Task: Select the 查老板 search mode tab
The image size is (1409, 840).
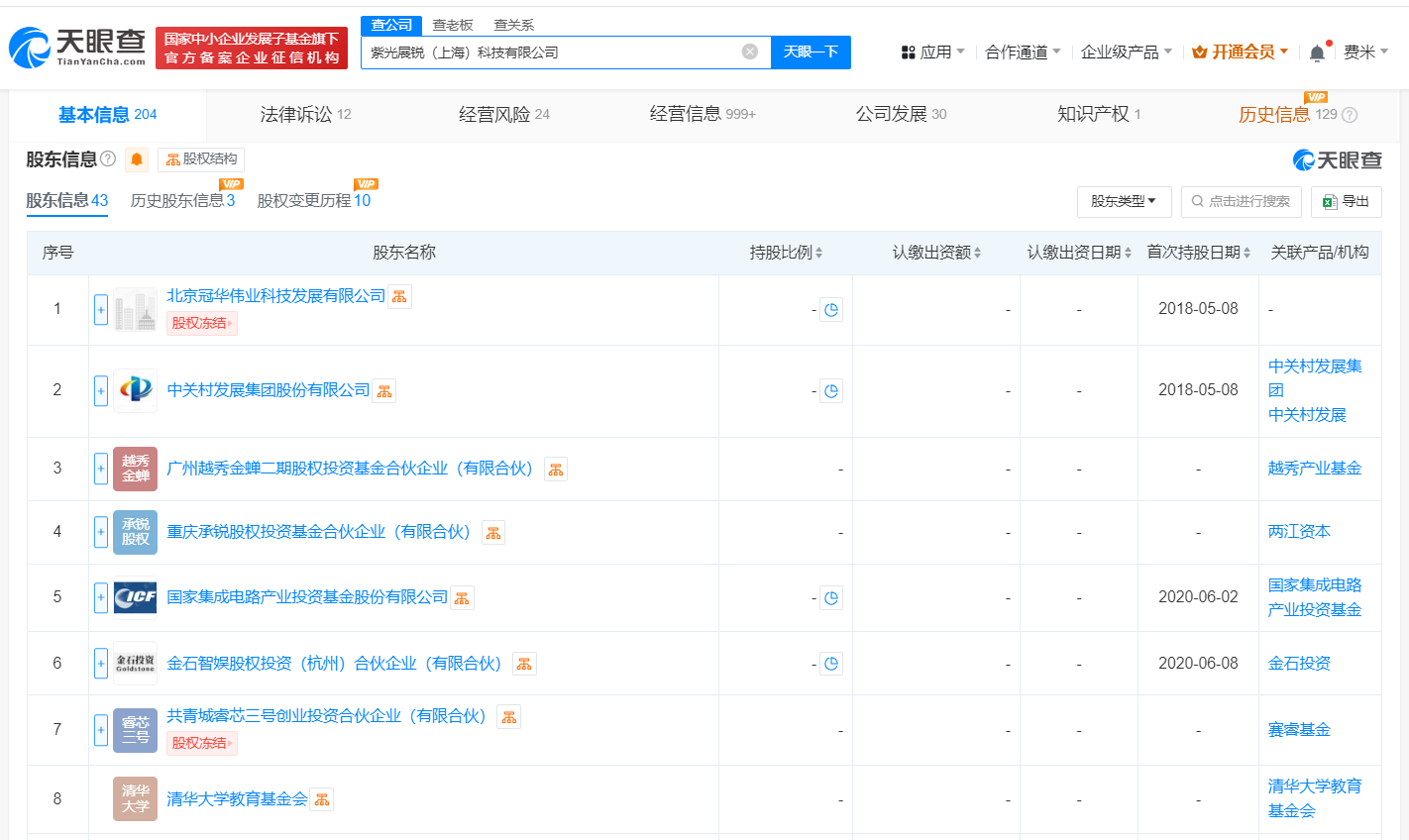Action: click(x=453, y=25)
